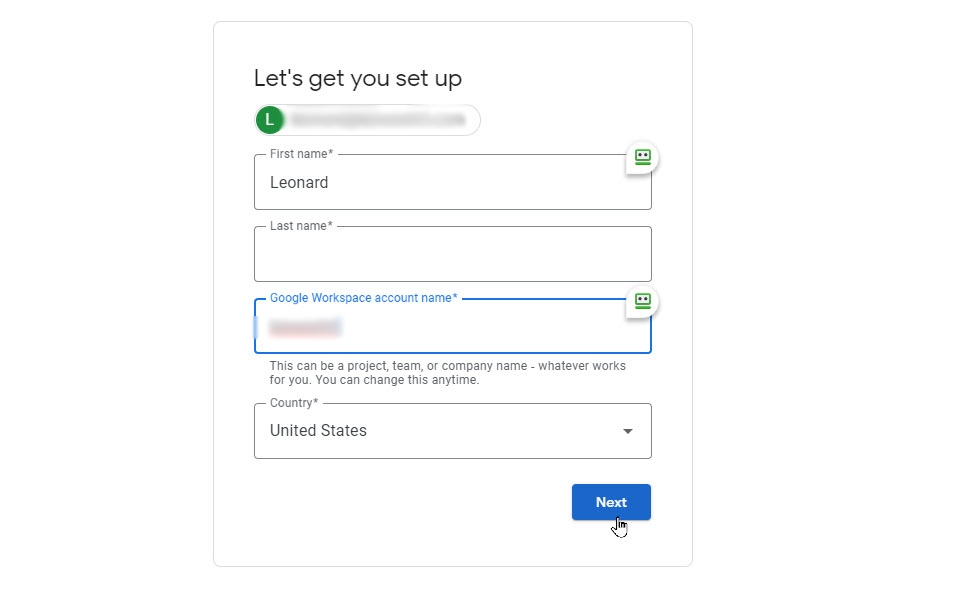967x598 pixels.
Task: Click the empty Last name field
Action: (452, 253)
